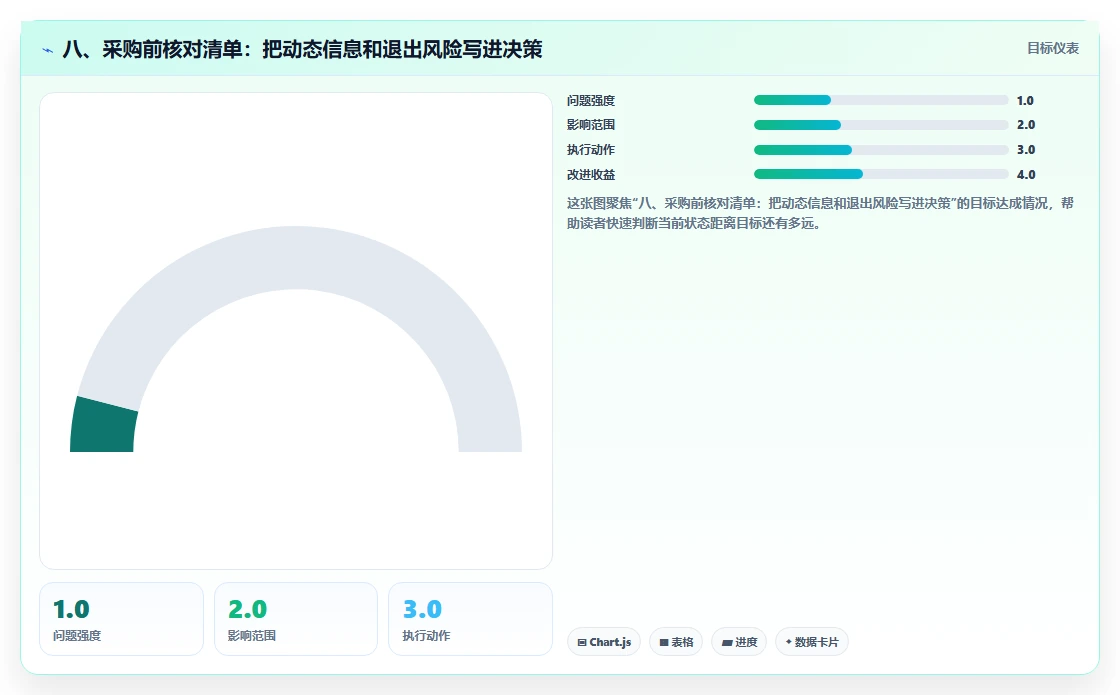Click the value 3.0 next to 执行动作 bar
This screenshot has height=695, width=1120.
point(1026,150)
